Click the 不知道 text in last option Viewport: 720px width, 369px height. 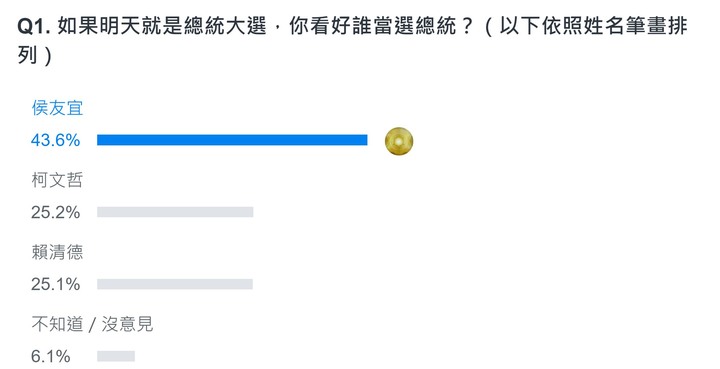[57, 324]
